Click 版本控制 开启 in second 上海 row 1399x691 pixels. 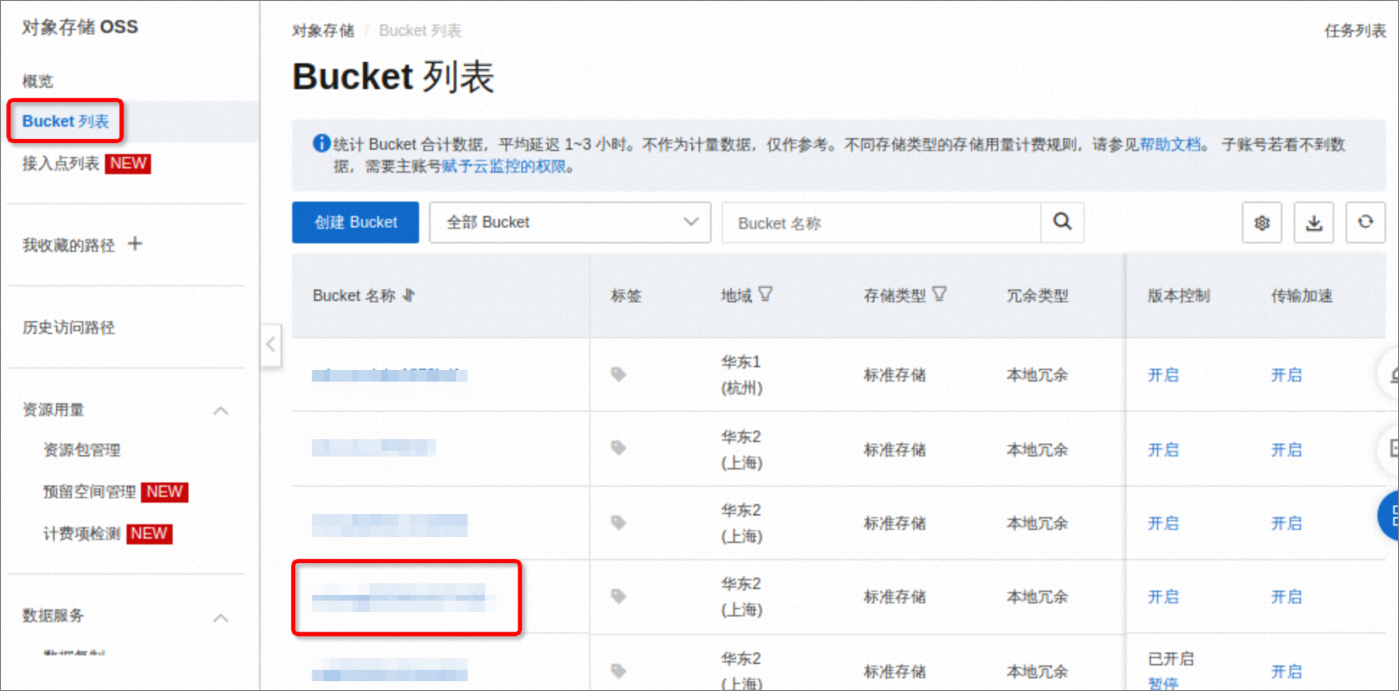pyautogui.click(x=1163, y=523)
